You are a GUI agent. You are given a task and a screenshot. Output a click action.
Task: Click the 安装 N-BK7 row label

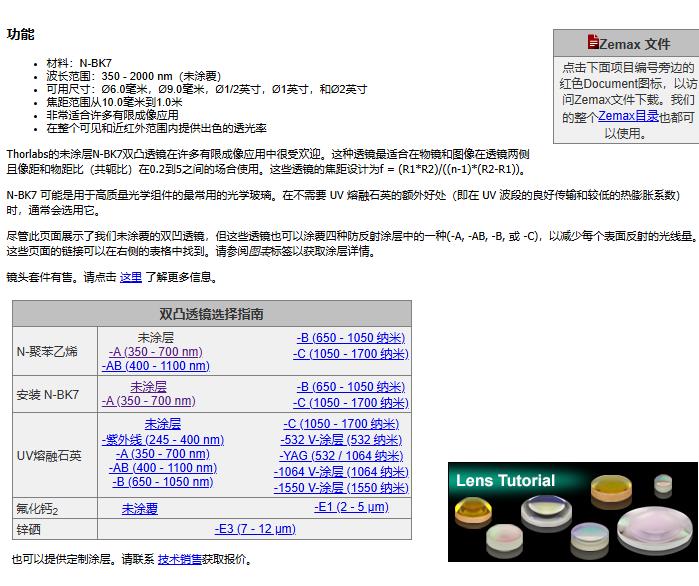pos(48,395)
